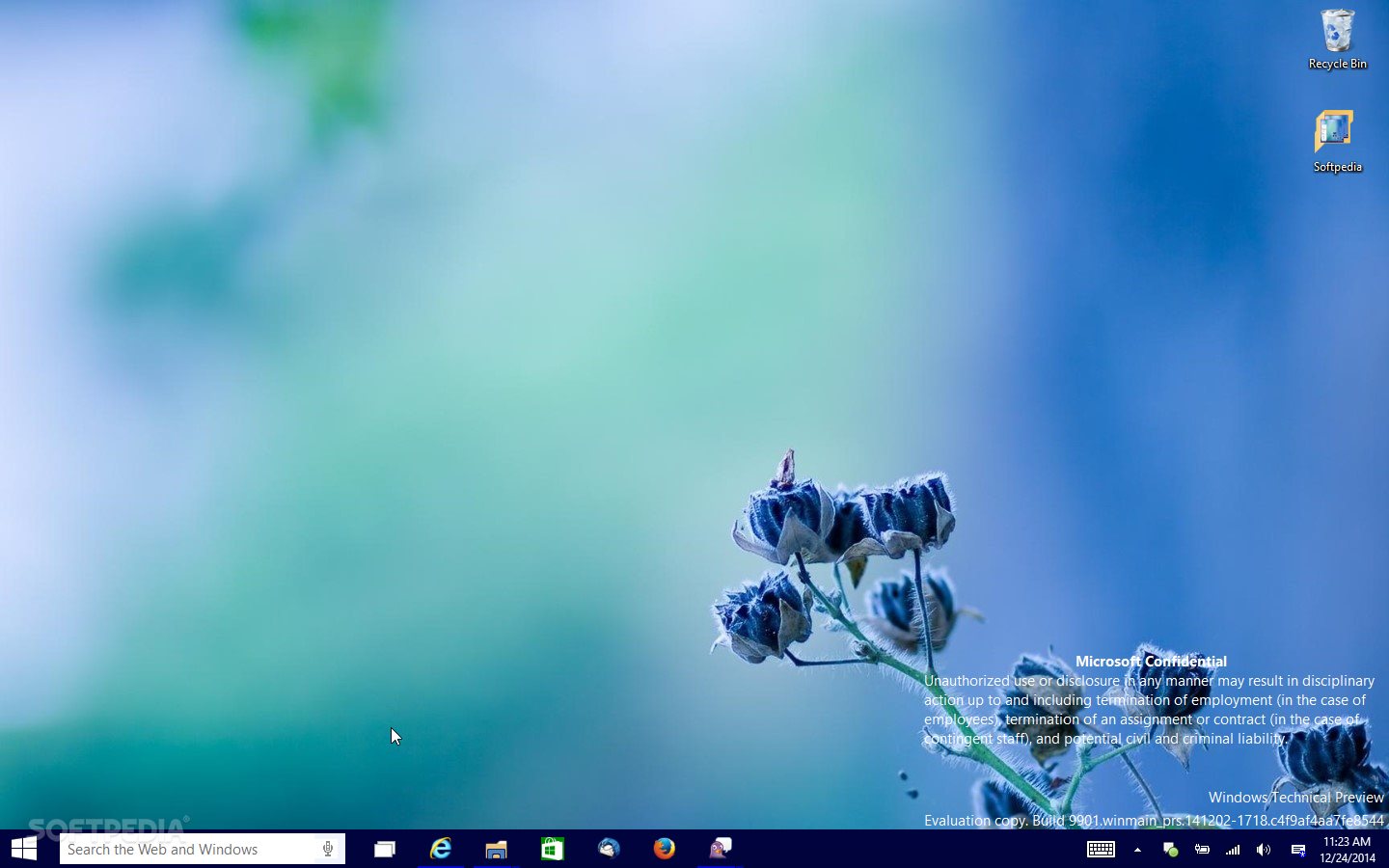Expand hidden system tray icons
The width and height of the screenshot is (1389, 868).
(x=1137, y=850)
